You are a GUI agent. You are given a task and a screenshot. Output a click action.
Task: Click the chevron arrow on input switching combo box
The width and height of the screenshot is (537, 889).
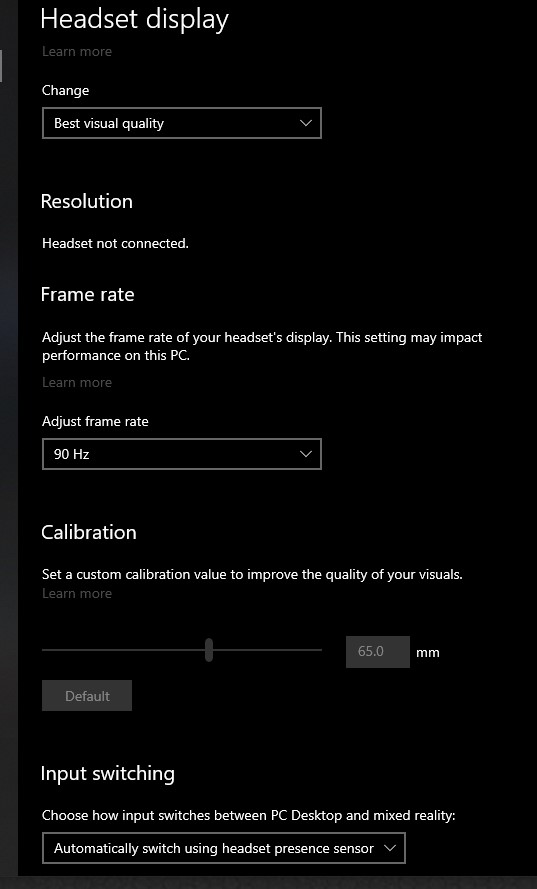(390, 848)
